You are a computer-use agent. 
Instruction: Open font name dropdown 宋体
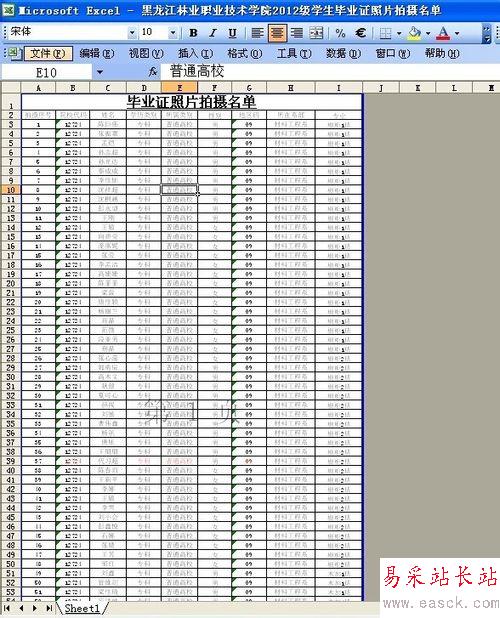pos(132,33)
